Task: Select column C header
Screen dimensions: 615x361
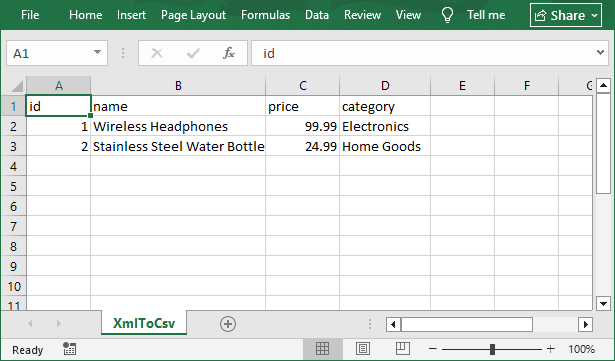Action: coord(303,86)
